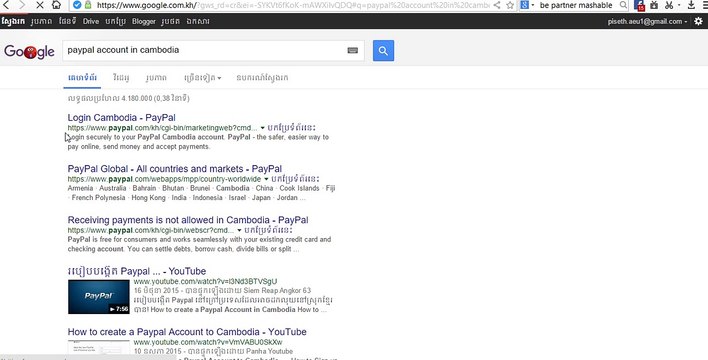This screenshot has width=708, height=360.
Task: Click the Google search engine icon in search box
Action: coord(524,5)
